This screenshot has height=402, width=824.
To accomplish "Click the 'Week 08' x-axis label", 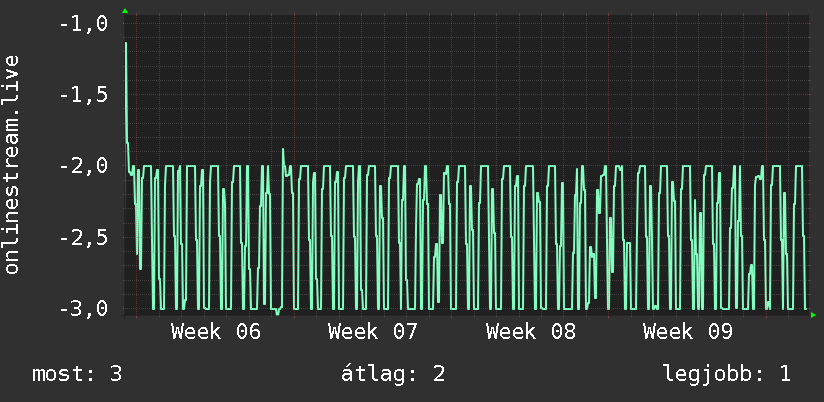I will click(x=531, y=332).
